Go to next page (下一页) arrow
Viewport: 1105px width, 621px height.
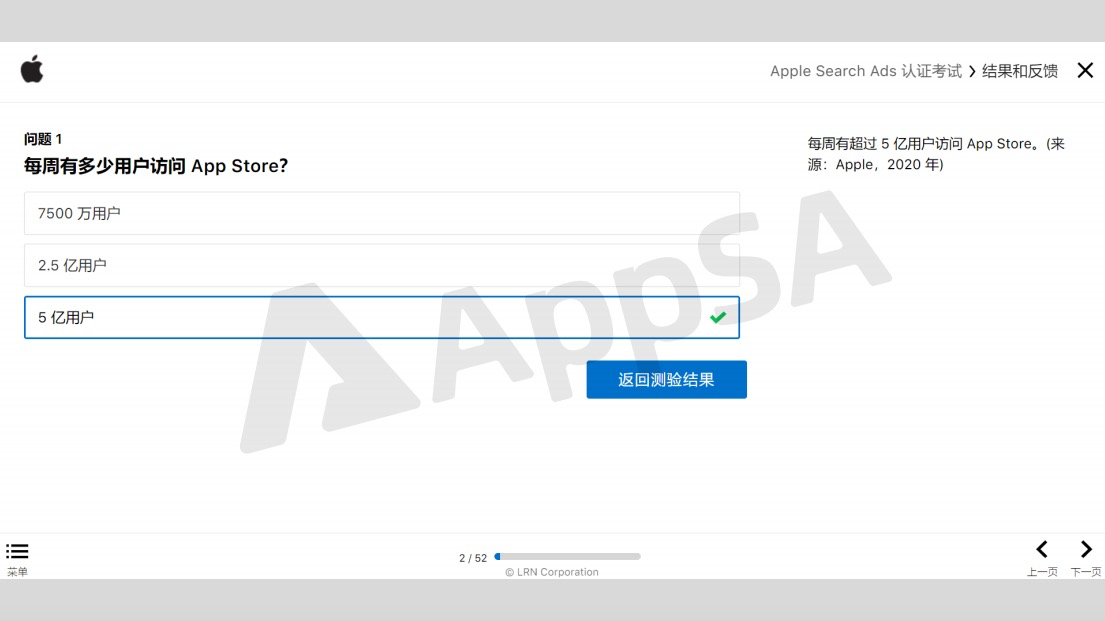point(1086,549)
